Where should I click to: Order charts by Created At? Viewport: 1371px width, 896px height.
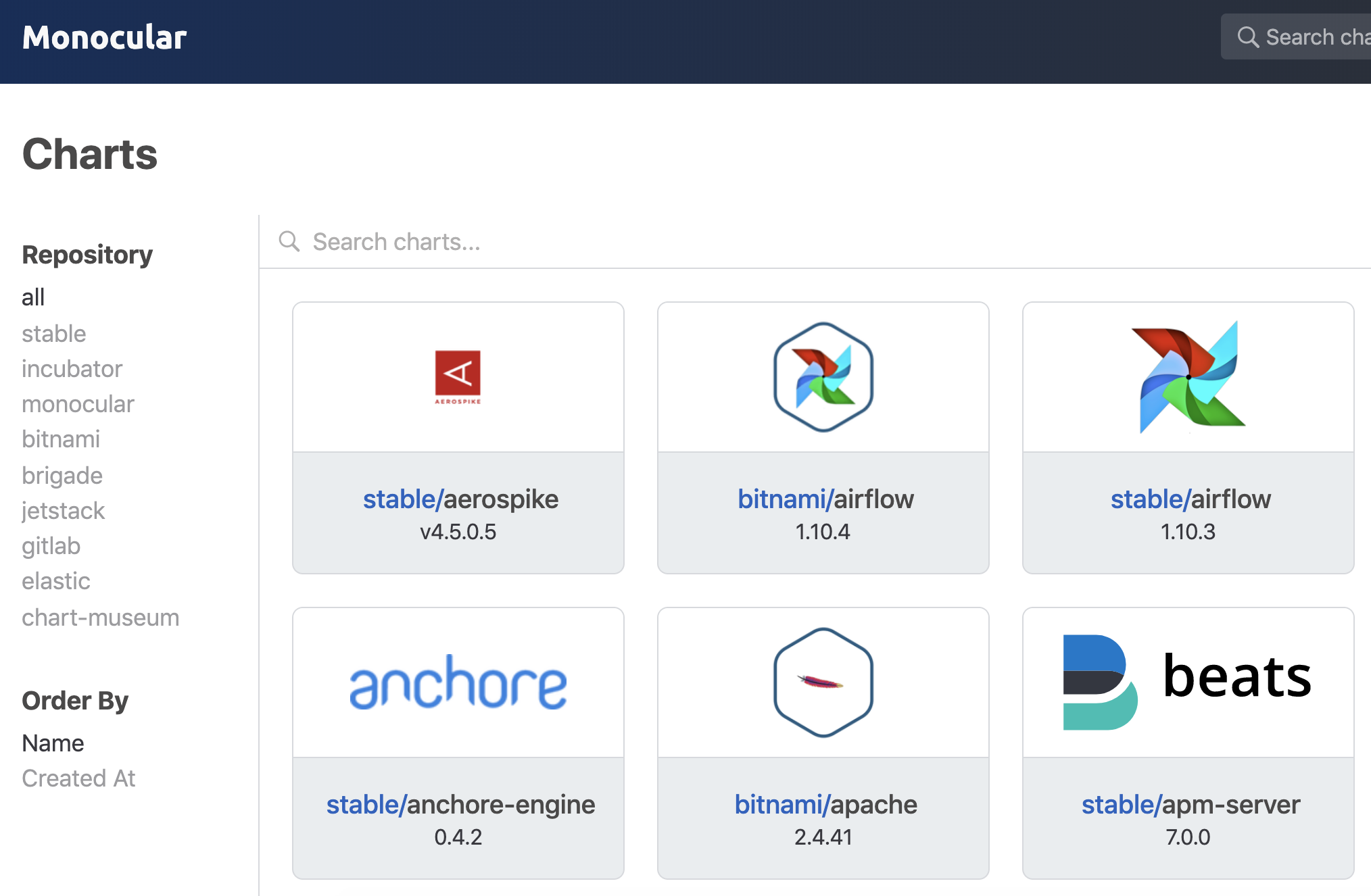(78, 778)
